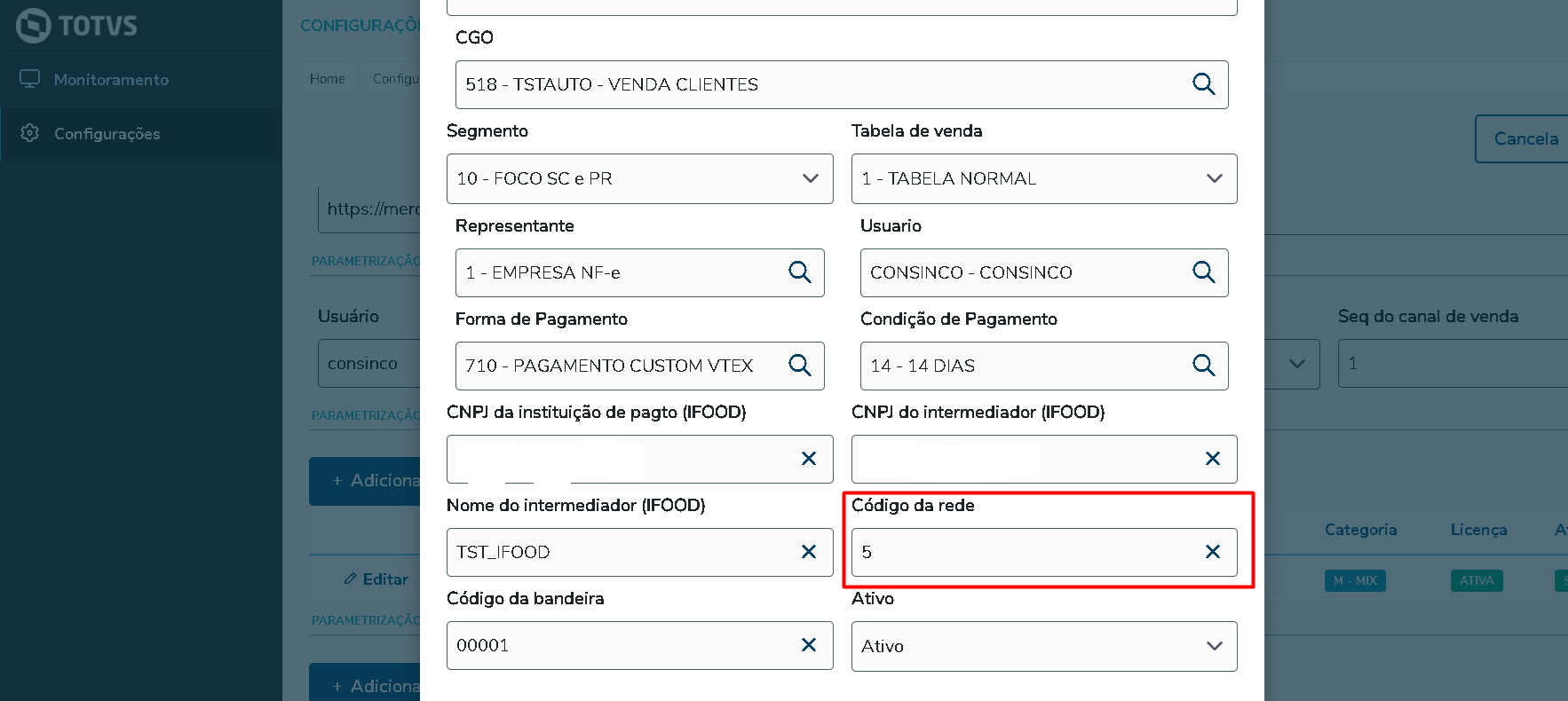
Task: Expand the Segmento dropdown
Action: click(810, 178)
